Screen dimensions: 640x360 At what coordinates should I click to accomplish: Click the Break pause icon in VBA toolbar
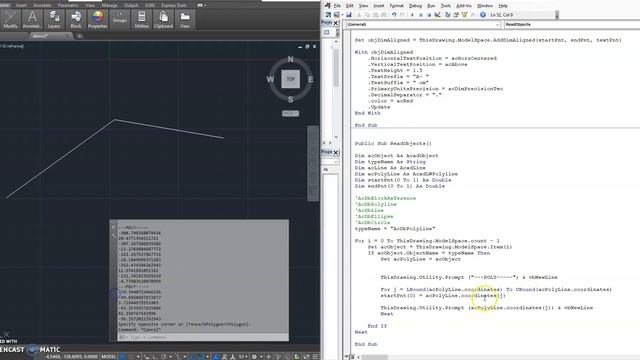(x=421, y=15)
